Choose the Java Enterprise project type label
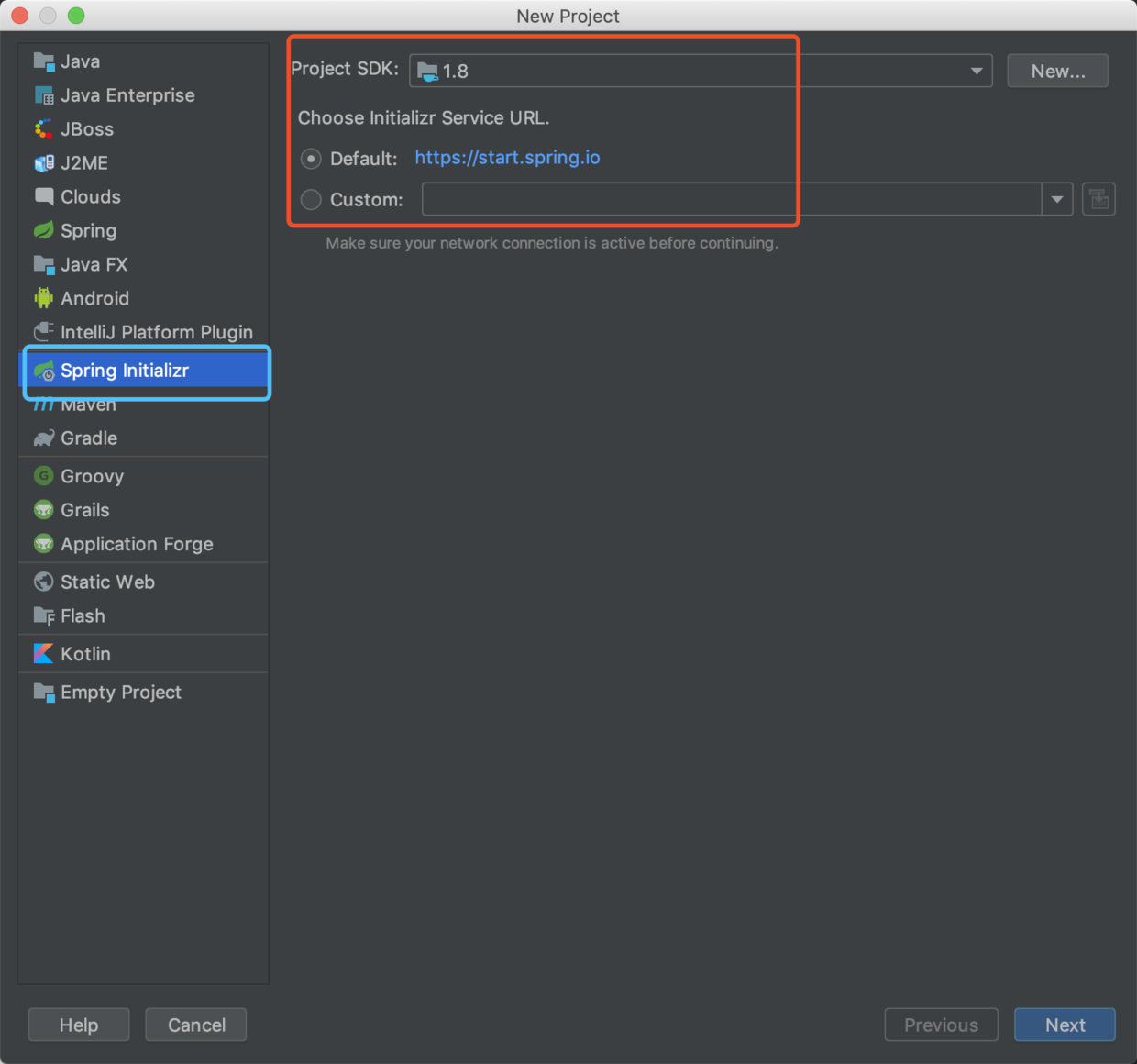 127,95
